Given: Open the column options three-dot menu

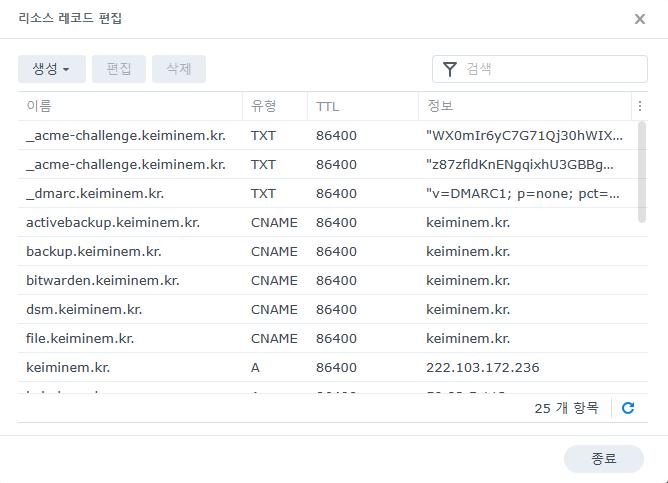Looking at the screenshot, I should (x=640, y=106).
